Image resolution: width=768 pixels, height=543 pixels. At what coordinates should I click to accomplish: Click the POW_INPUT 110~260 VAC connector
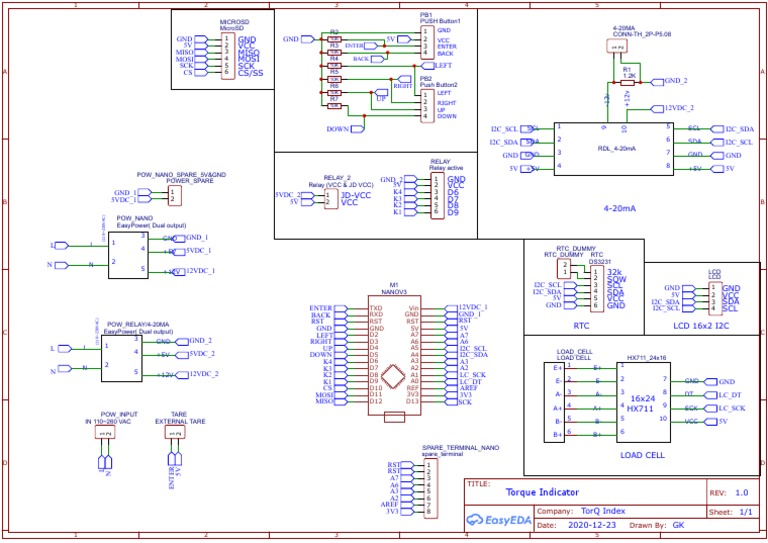106,435
